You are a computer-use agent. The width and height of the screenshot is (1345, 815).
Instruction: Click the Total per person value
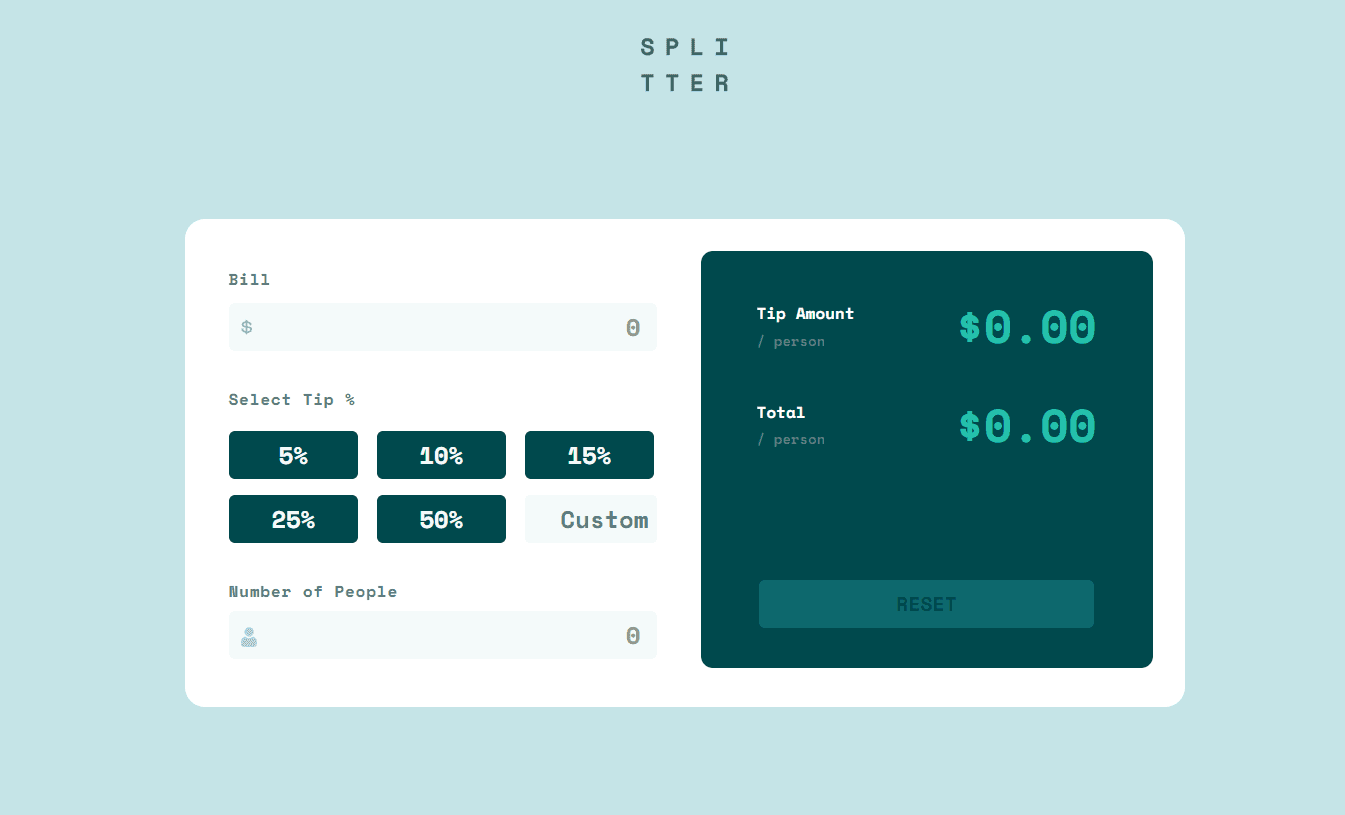click(x=1027, y=424)
